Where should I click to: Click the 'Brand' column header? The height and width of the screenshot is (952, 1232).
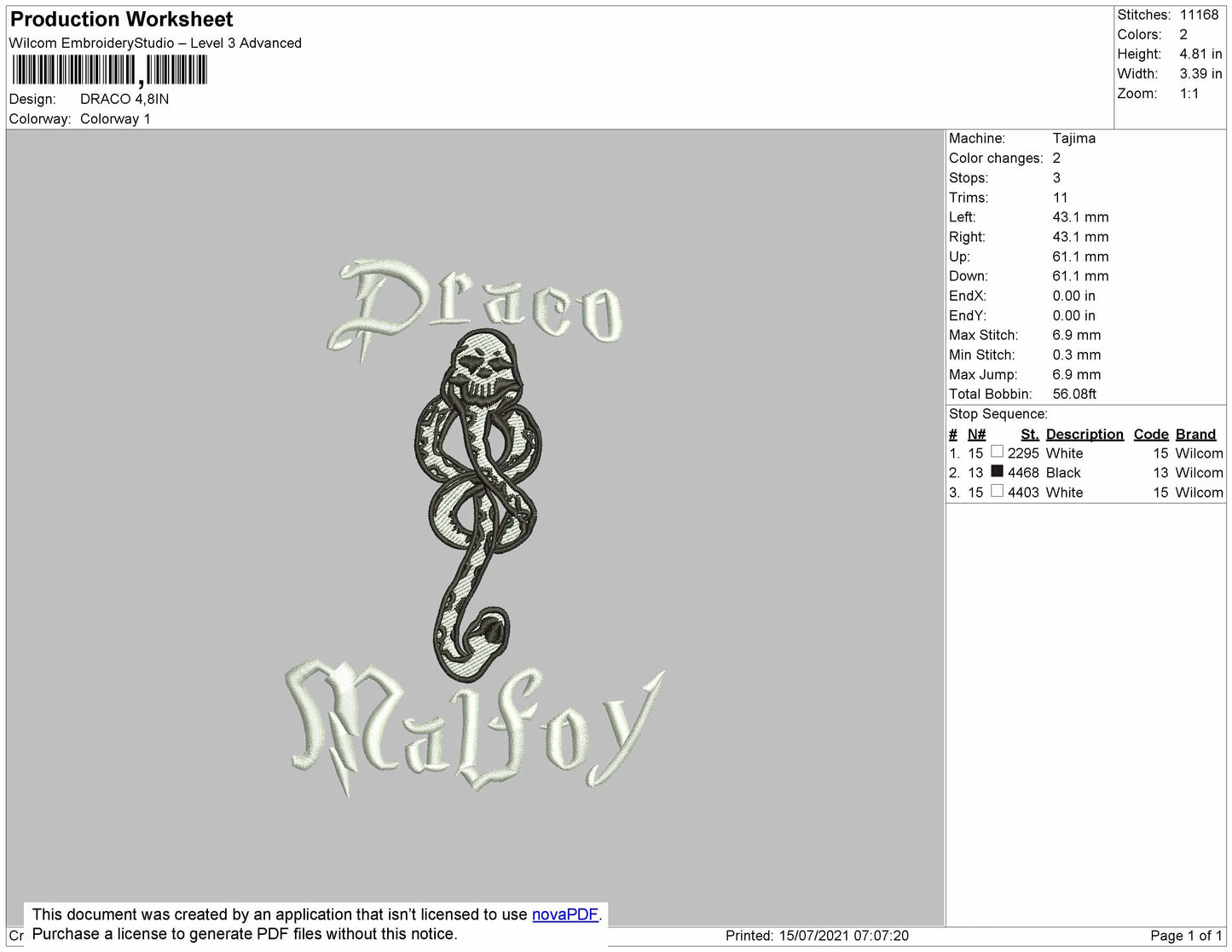[x=1195, y=435]
